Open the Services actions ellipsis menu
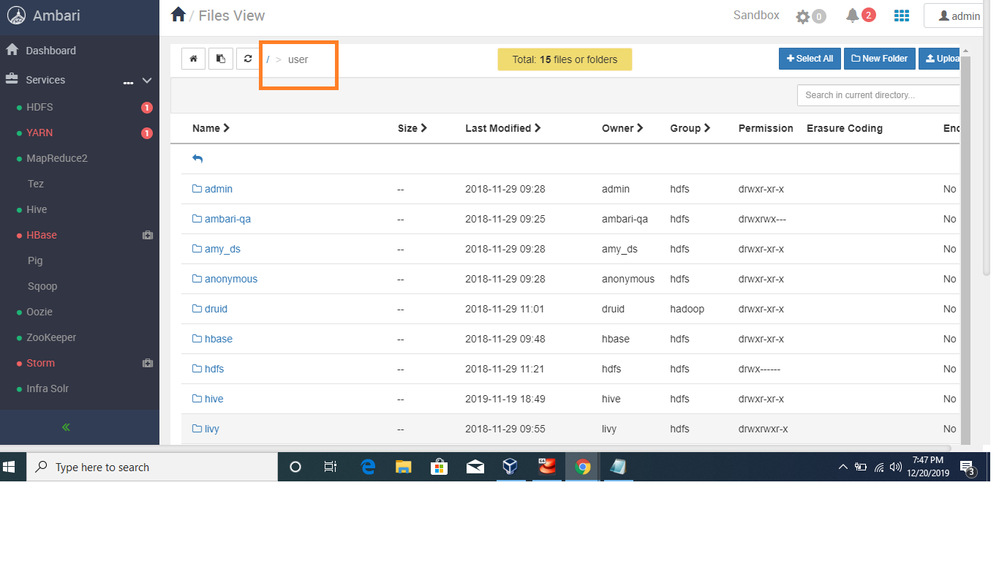This screenshot has width=999, height=562. (x=128, y=81)
